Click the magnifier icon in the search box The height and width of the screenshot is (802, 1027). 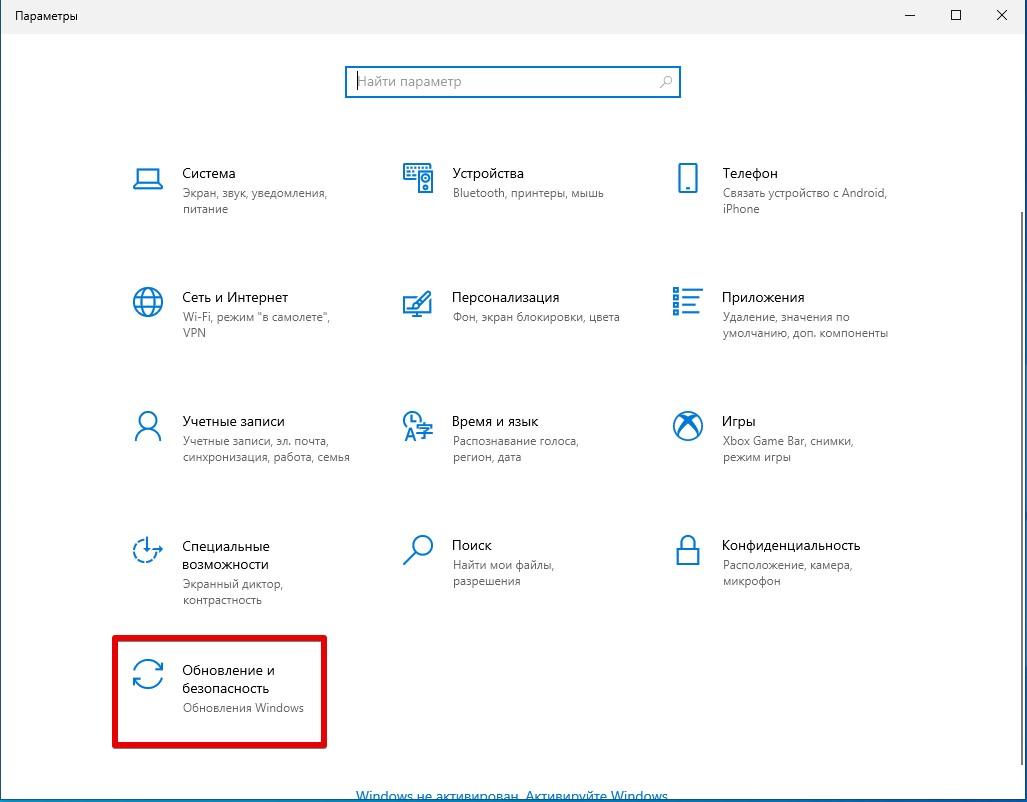[665, 82]
